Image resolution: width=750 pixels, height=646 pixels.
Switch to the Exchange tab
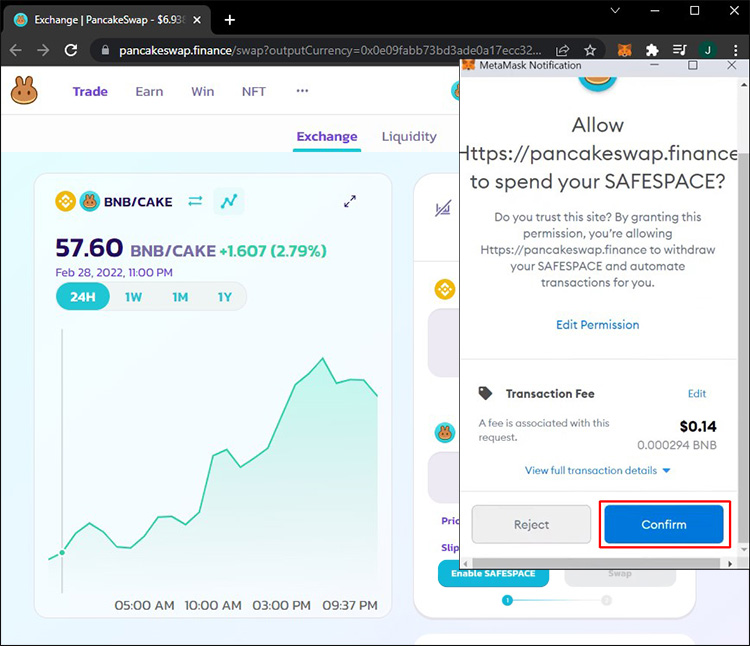[327, 137]
